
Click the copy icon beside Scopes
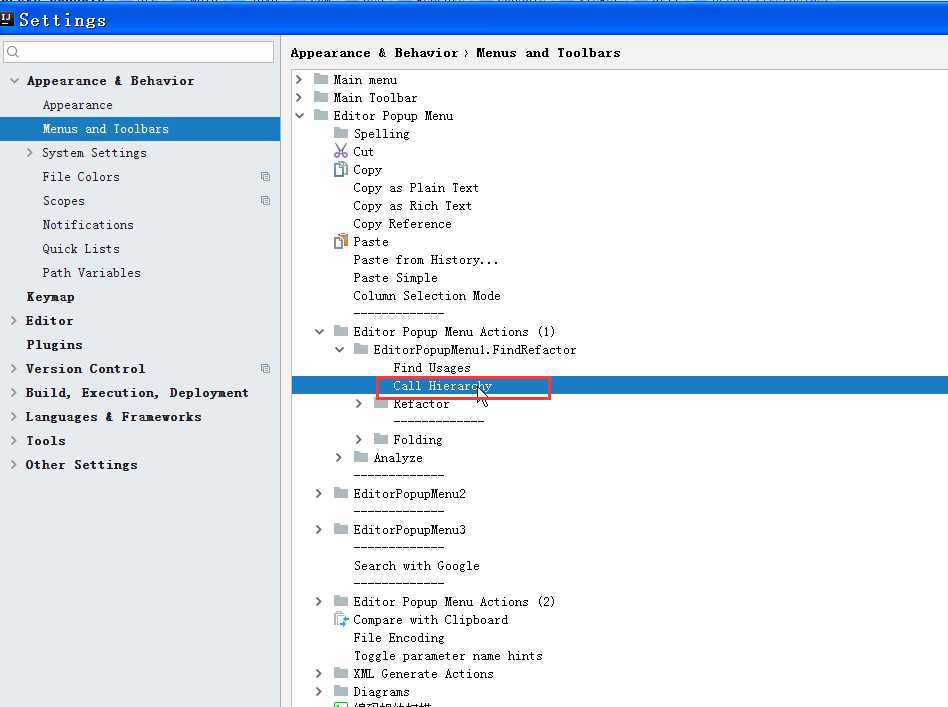[x=265, y=200]
